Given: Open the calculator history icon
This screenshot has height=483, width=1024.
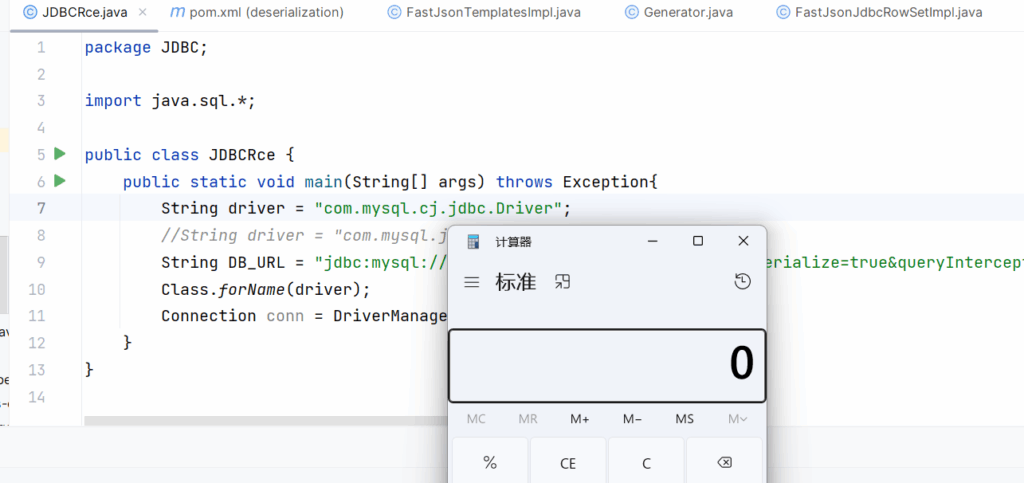Looking at the screenshot, I should point(742,283).
